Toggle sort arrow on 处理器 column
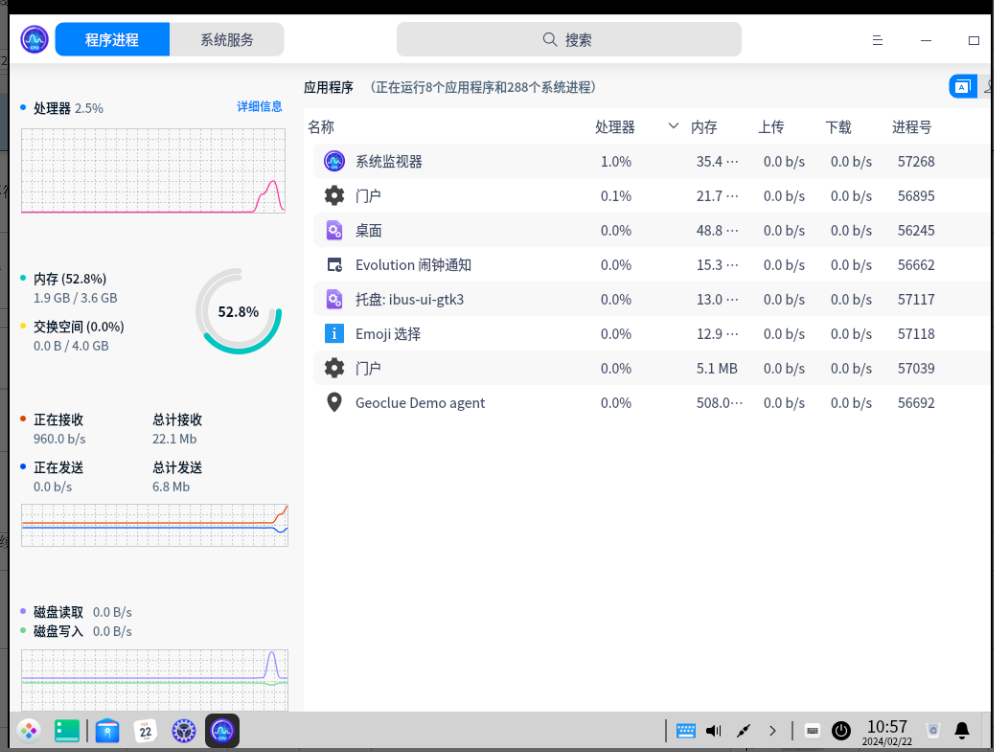The image size is (994, 752). 673,127
